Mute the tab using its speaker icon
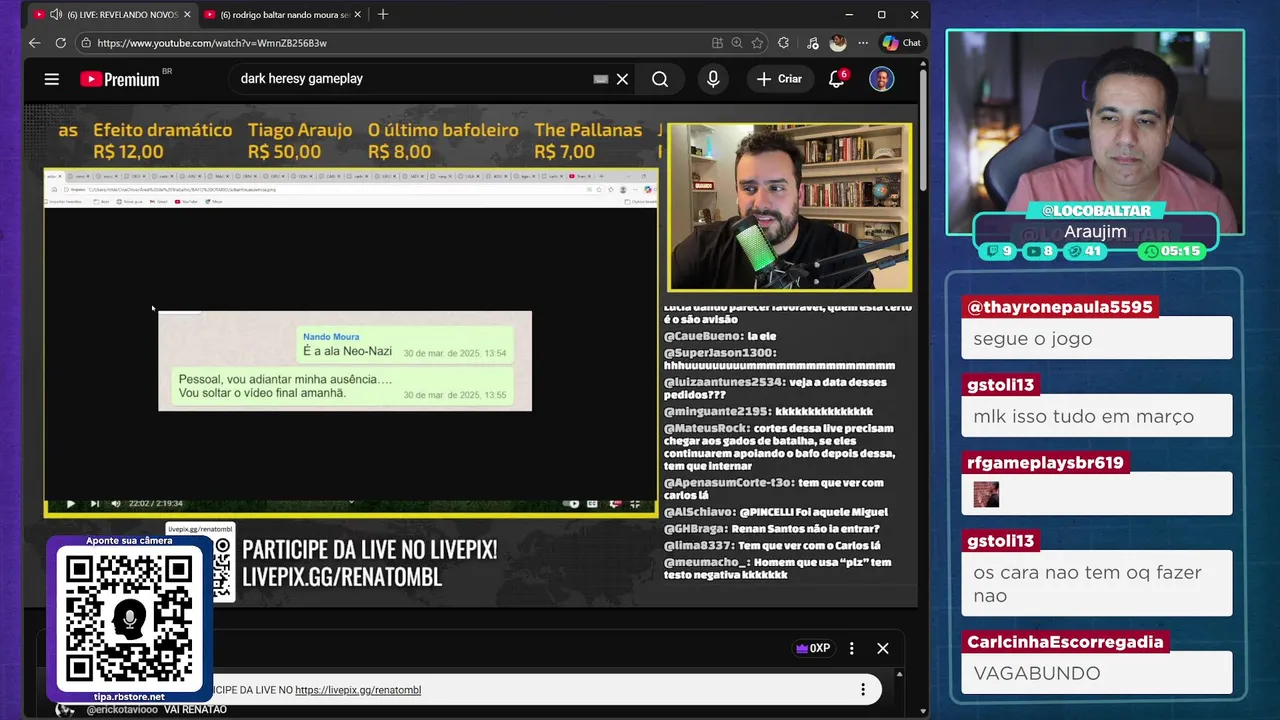Viewport: 1280px width, 720px height. [x=56, y=15]
